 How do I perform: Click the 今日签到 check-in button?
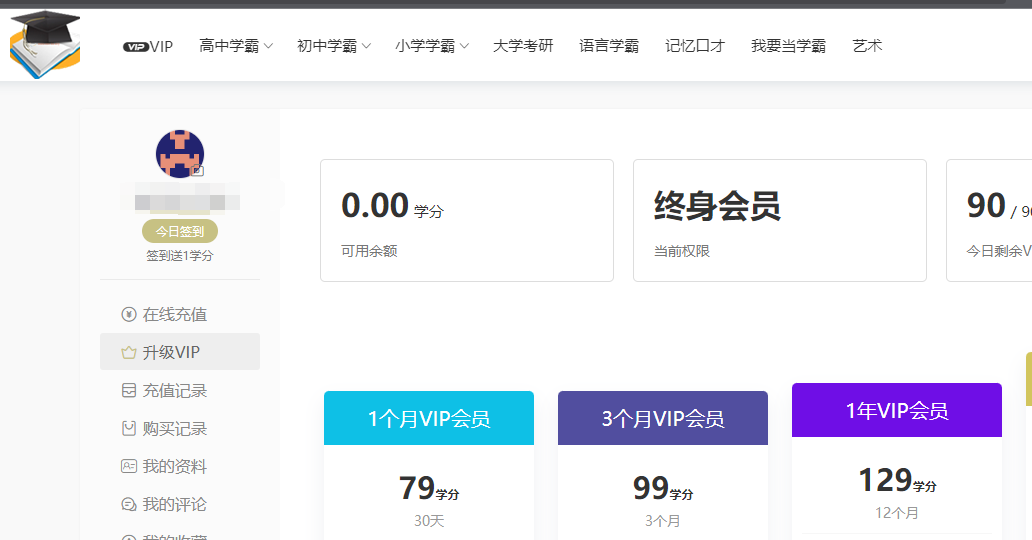180,231
